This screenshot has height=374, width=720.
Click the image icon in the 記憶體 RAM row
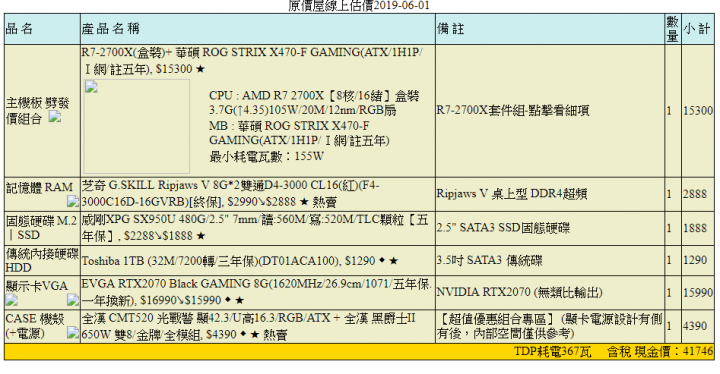pyautogui.click(x=73, y=201)
